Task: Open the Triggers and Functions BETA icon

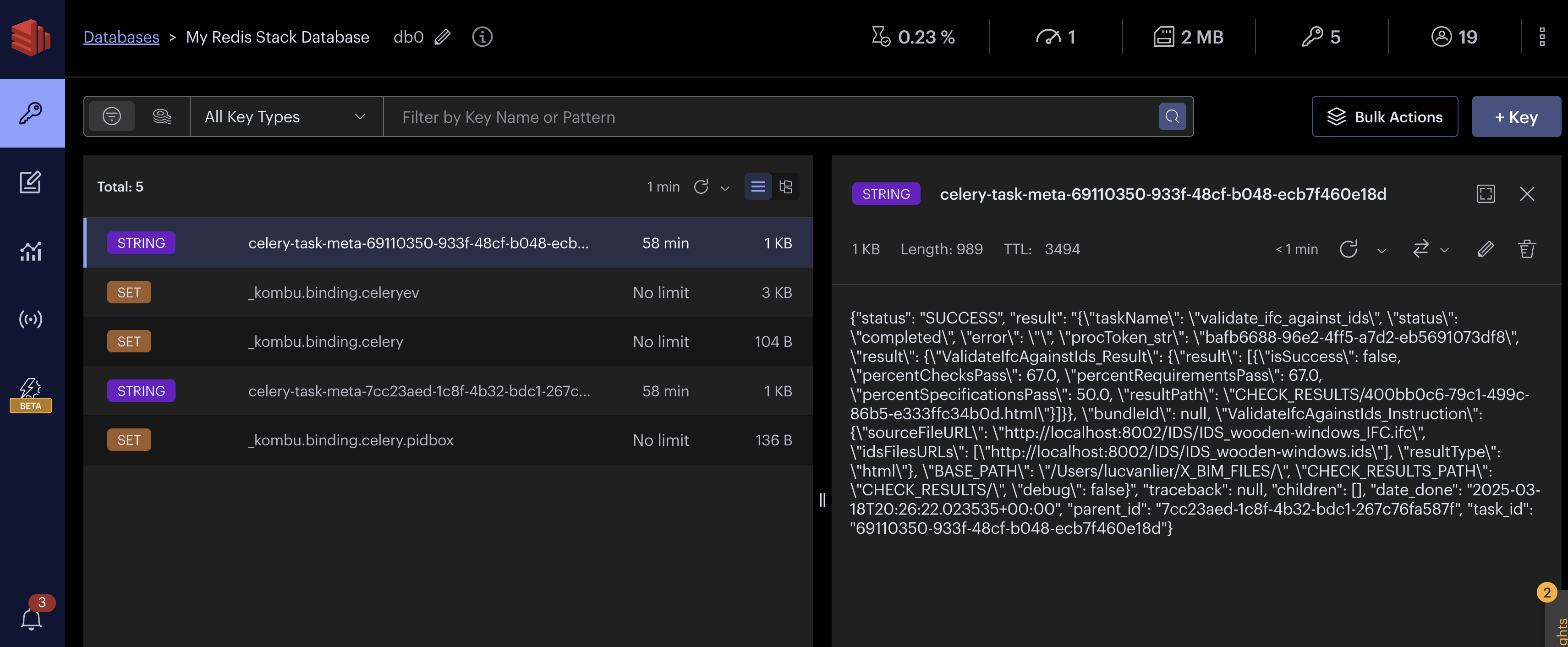Action: tap(31, 395)
